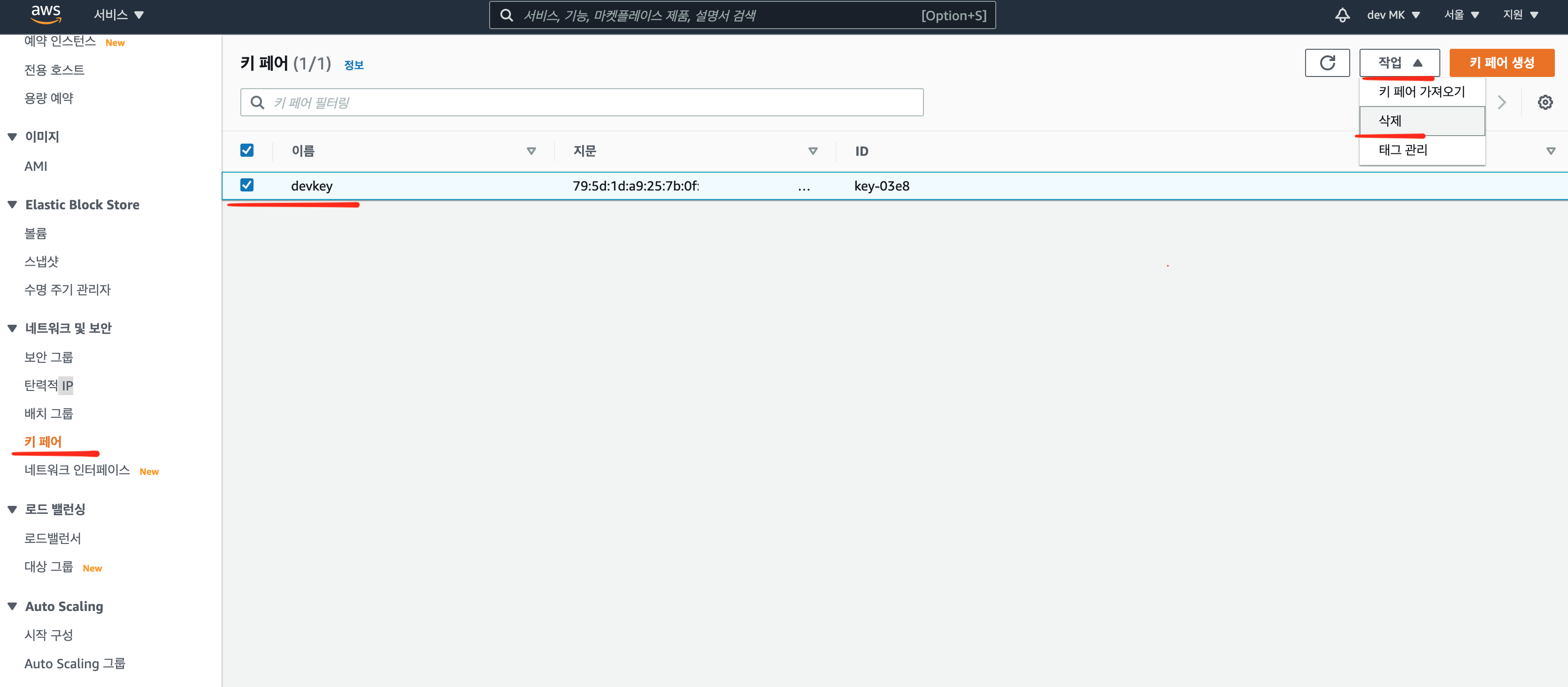Refresh the key pair list
This screenshot has height=687, width=1568.
(x=1327, y=63)
